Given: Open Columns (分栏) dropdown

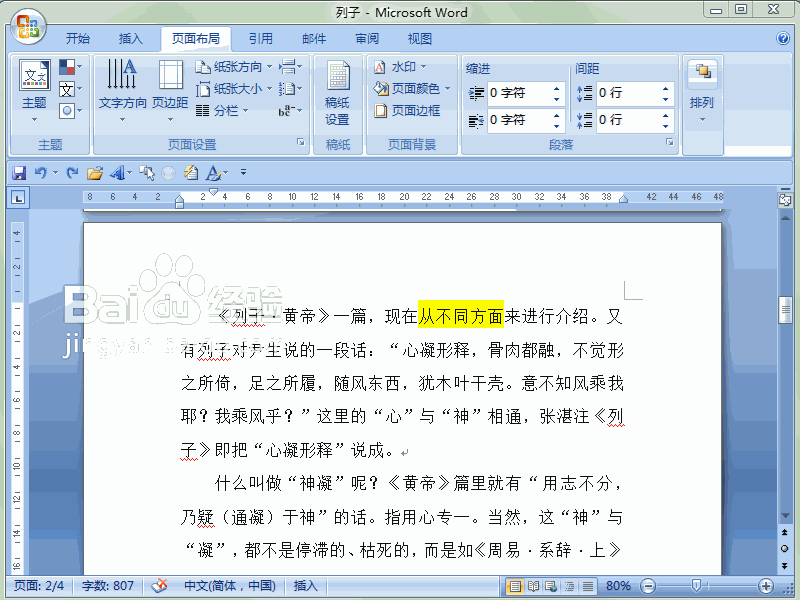Looking at the screenshot, I should click(x=222, y=110).
